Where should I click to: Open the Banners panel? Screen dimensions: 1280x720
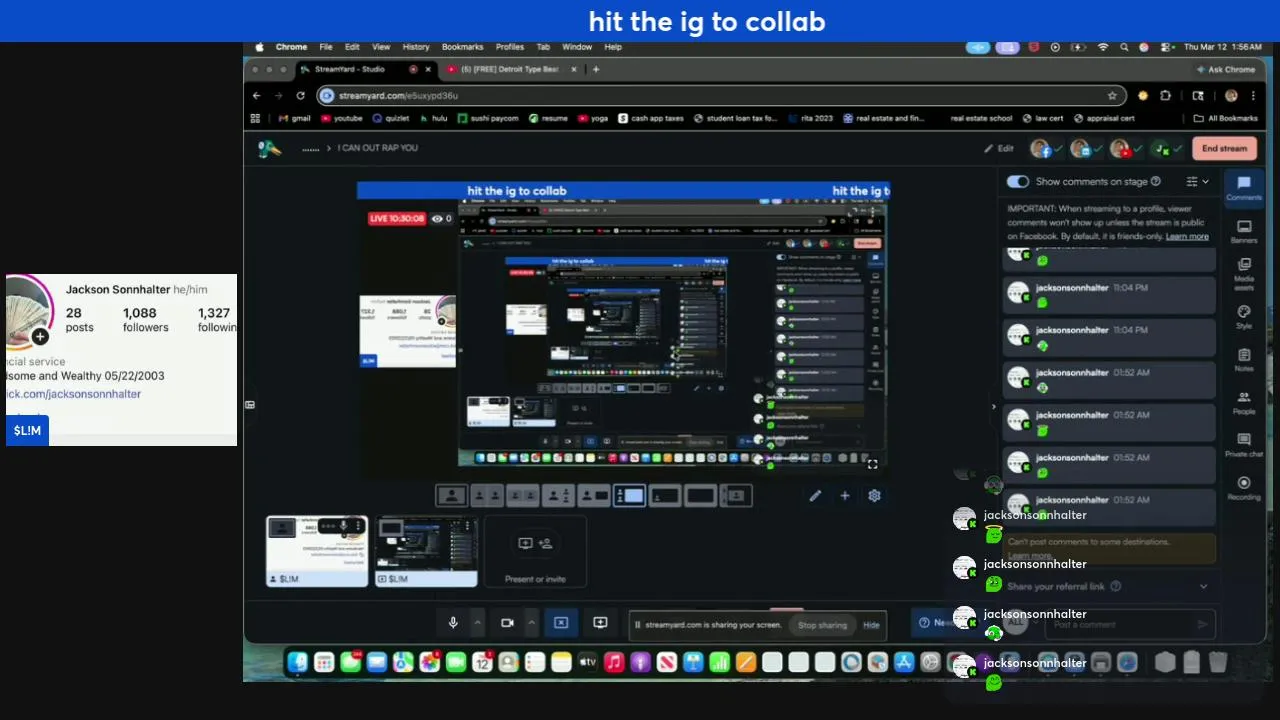tap(1244, 231)
